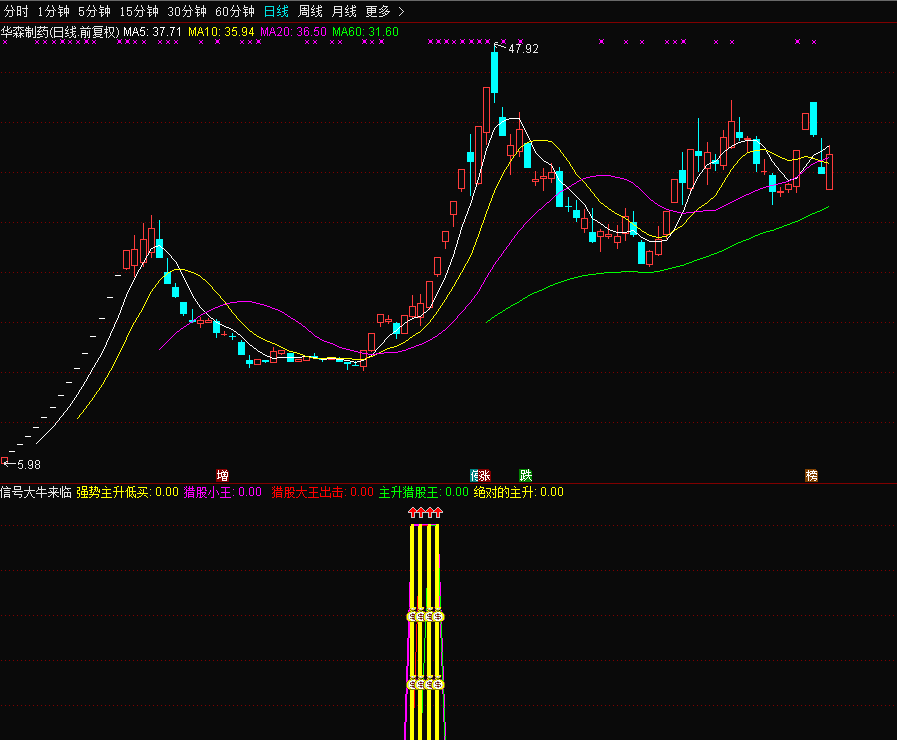The width and height of the screenshot is (897, 740).
Task: Click the MA5: 37.71 indicator label
Action: (x=152, y=32)
